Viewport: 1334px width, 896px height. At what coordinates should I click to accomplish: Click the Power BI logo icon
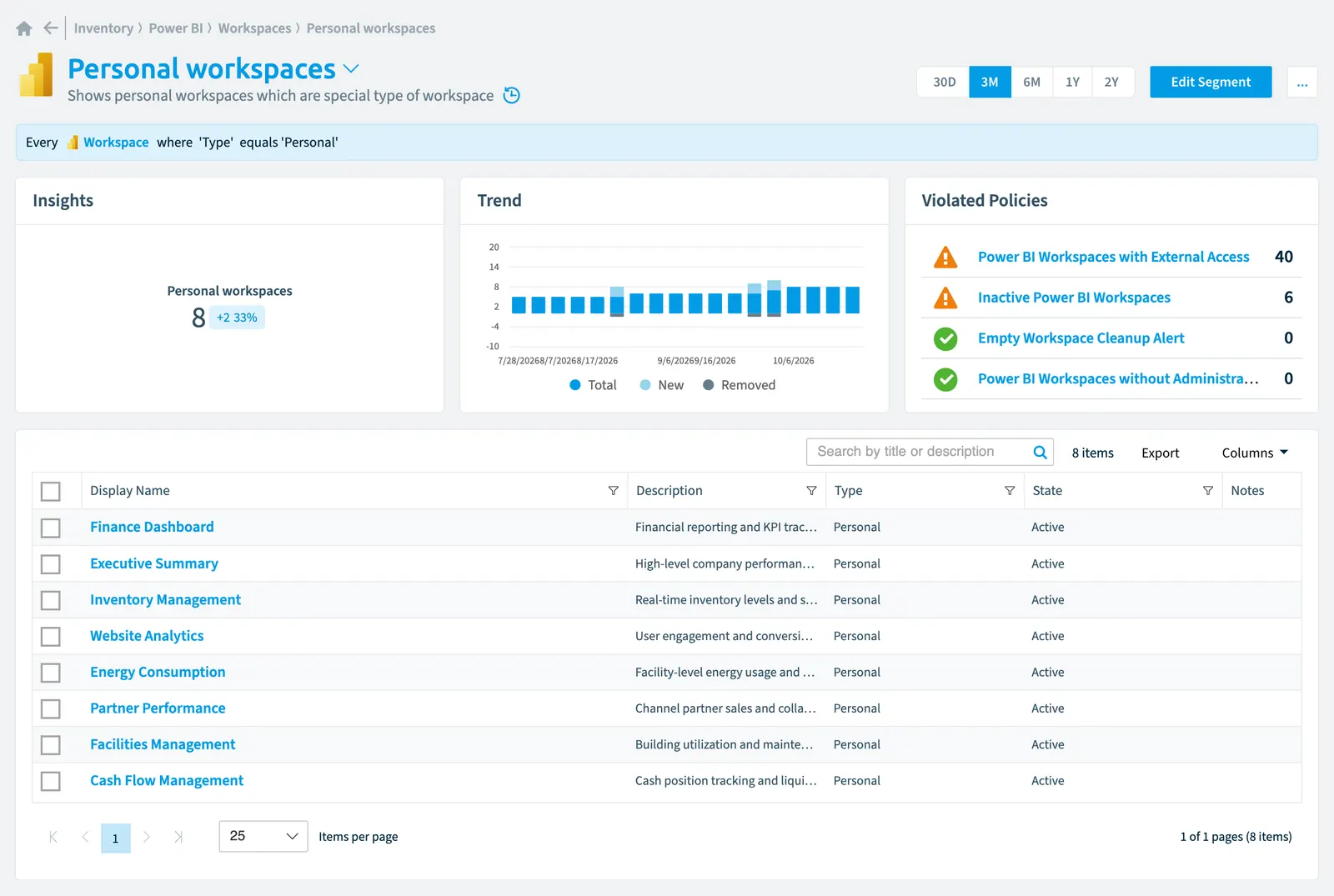click(36, 75)
